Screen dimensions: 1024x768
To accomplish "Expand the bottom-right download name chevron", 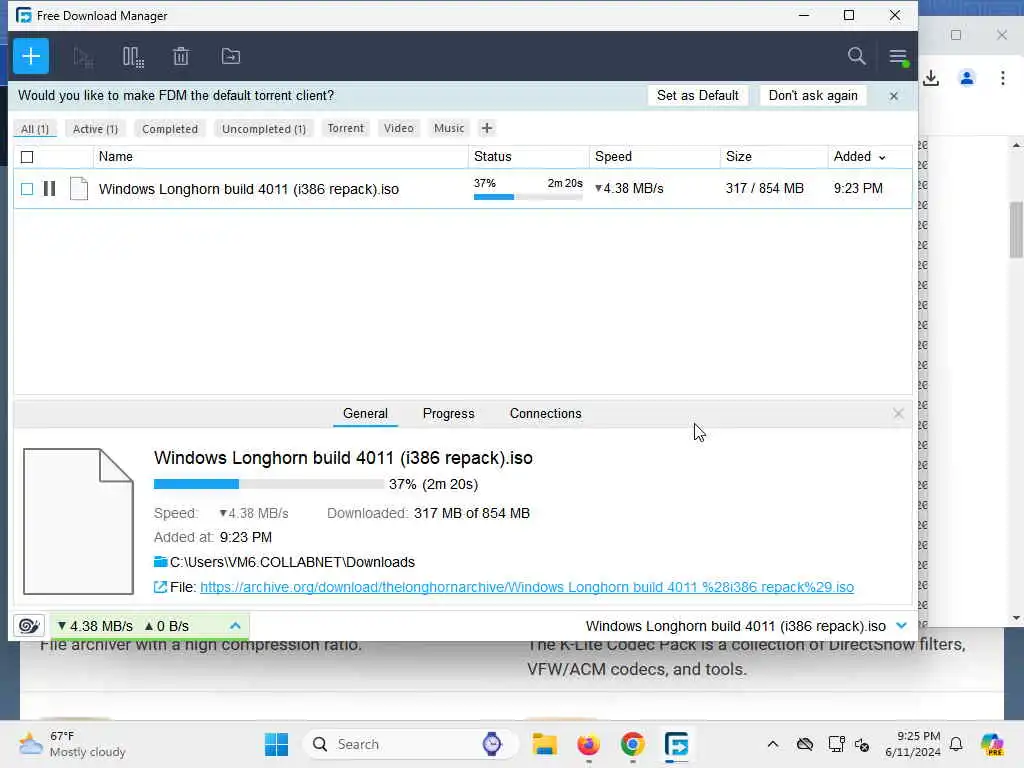I will (901, 626).
